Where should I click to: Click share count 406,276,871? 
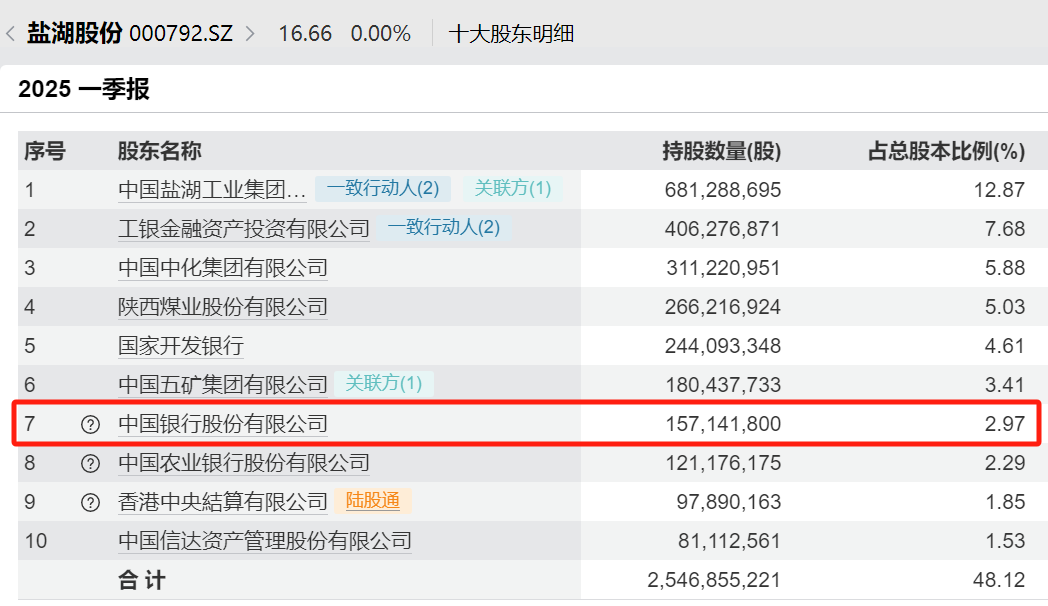[x=723, y=229]
